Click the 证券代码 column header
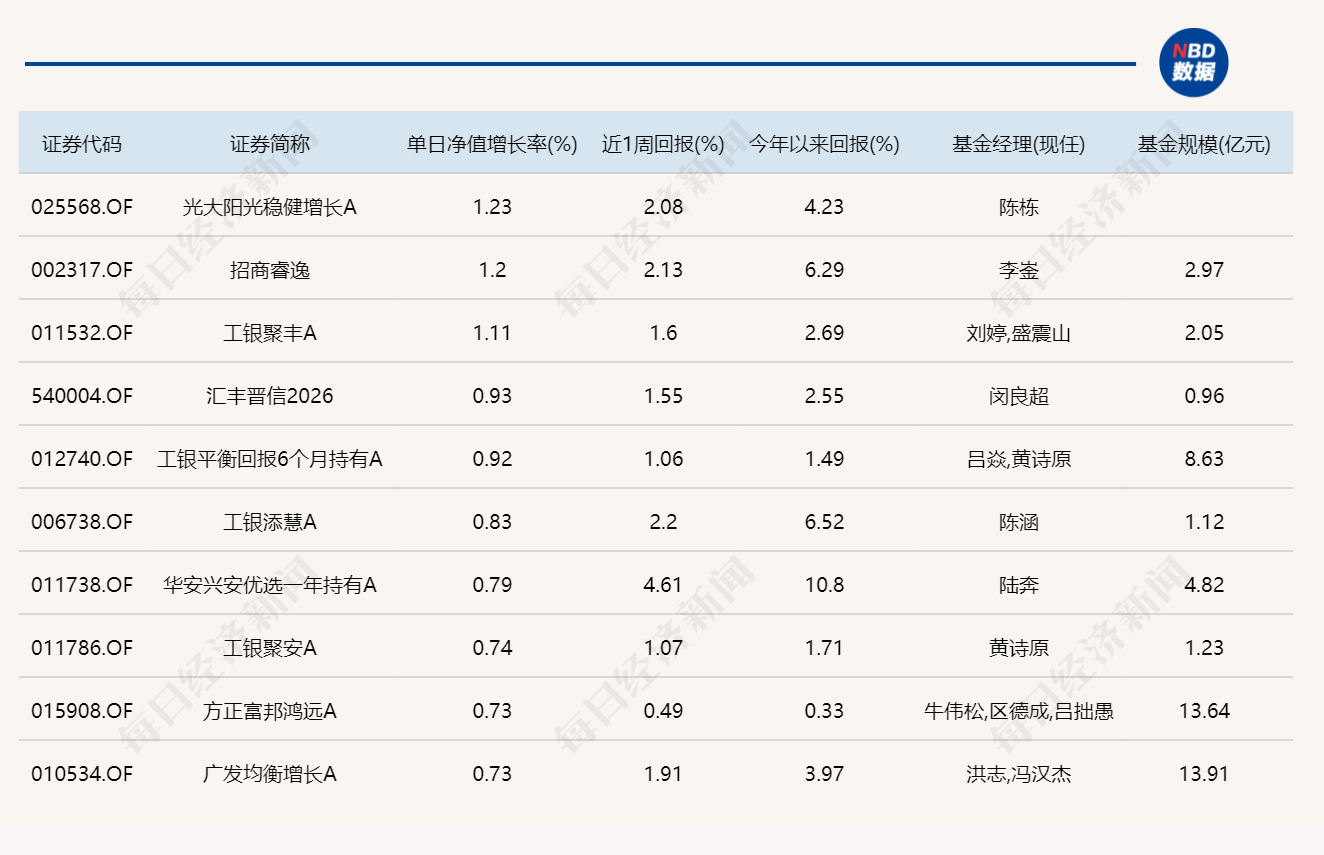Viewport: 1324px width, 855px height. coord(83,142)
